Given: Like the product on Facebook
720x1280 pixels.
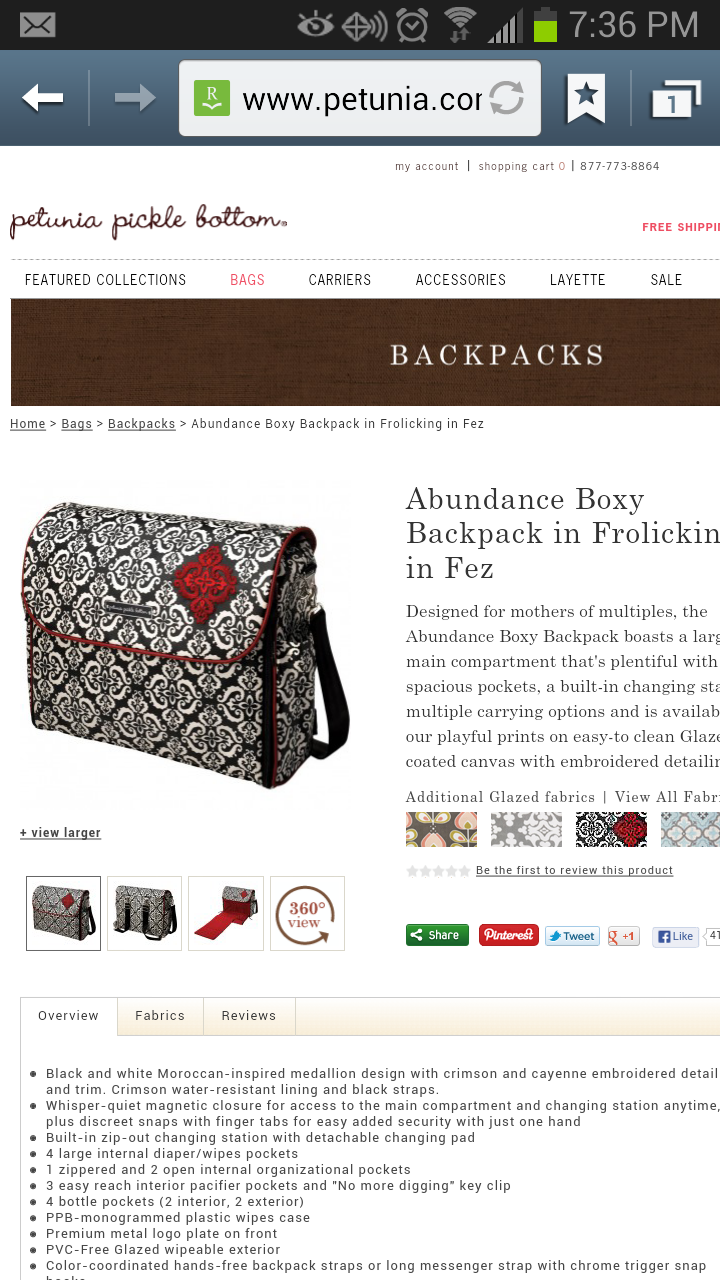Looking at the screenshot, I should 676,936.
